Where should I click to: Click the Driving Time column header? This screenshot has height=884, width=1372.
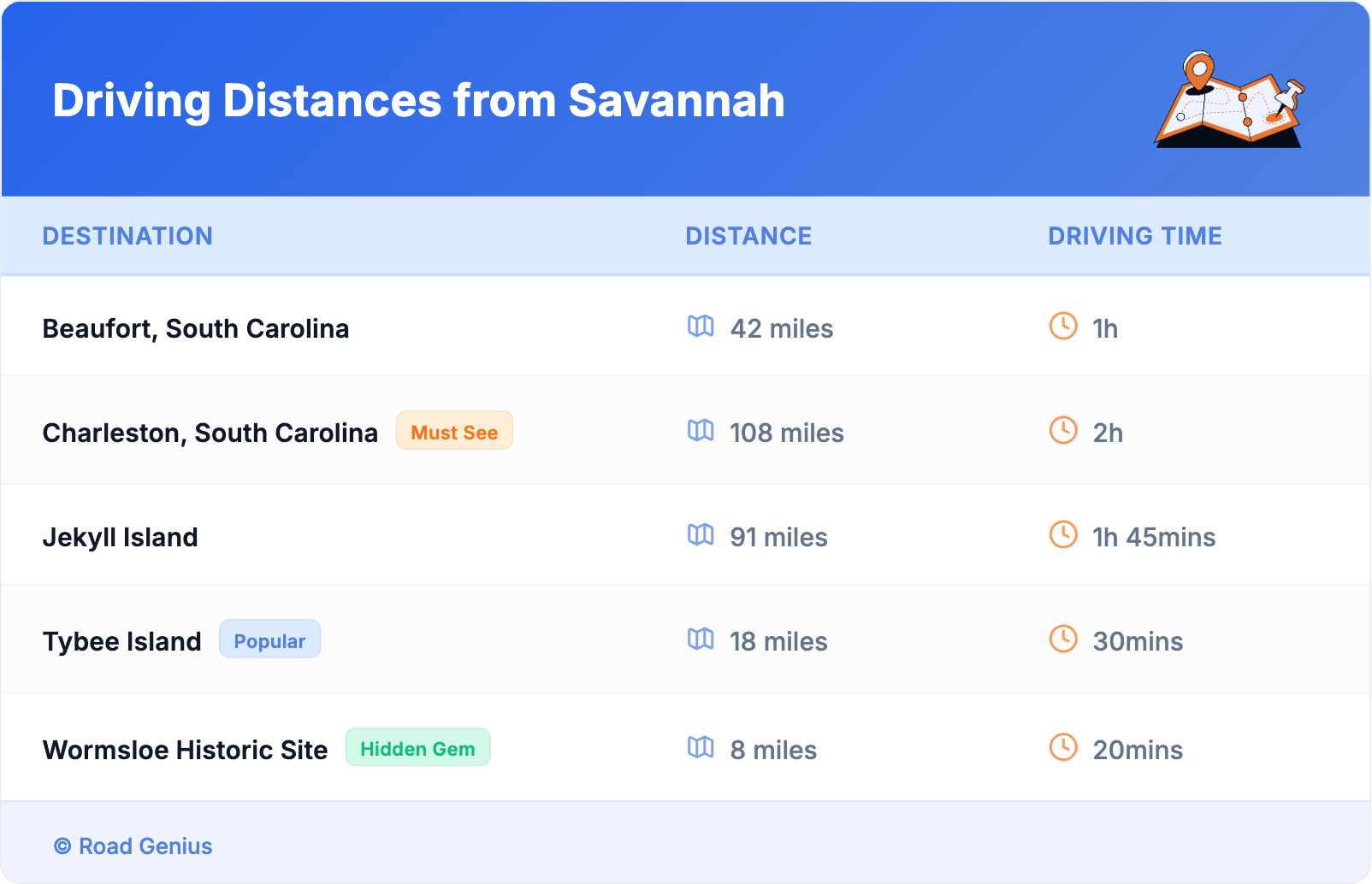[x=1135, y=236]
